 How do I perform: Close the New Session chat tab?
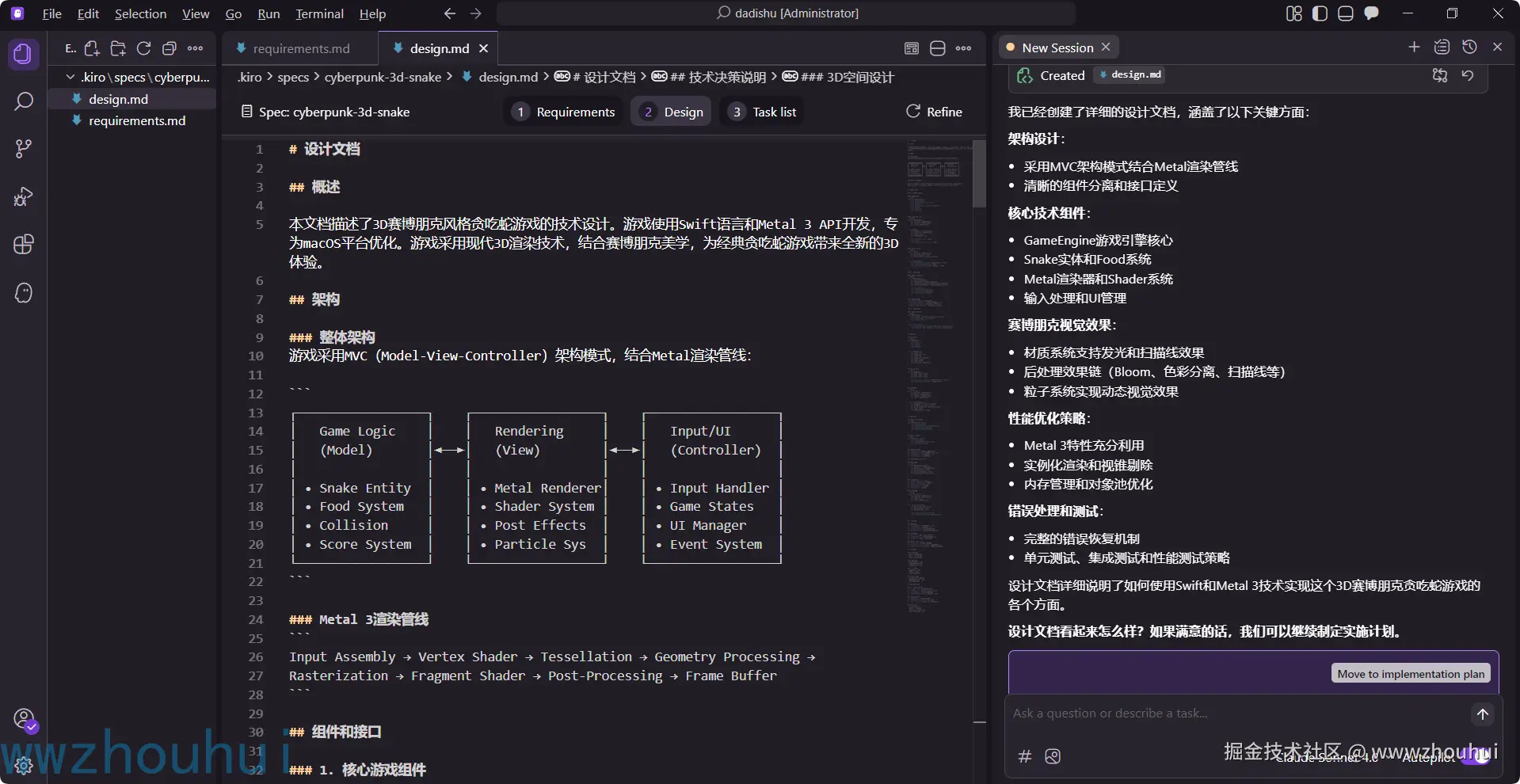(1106, 47)
